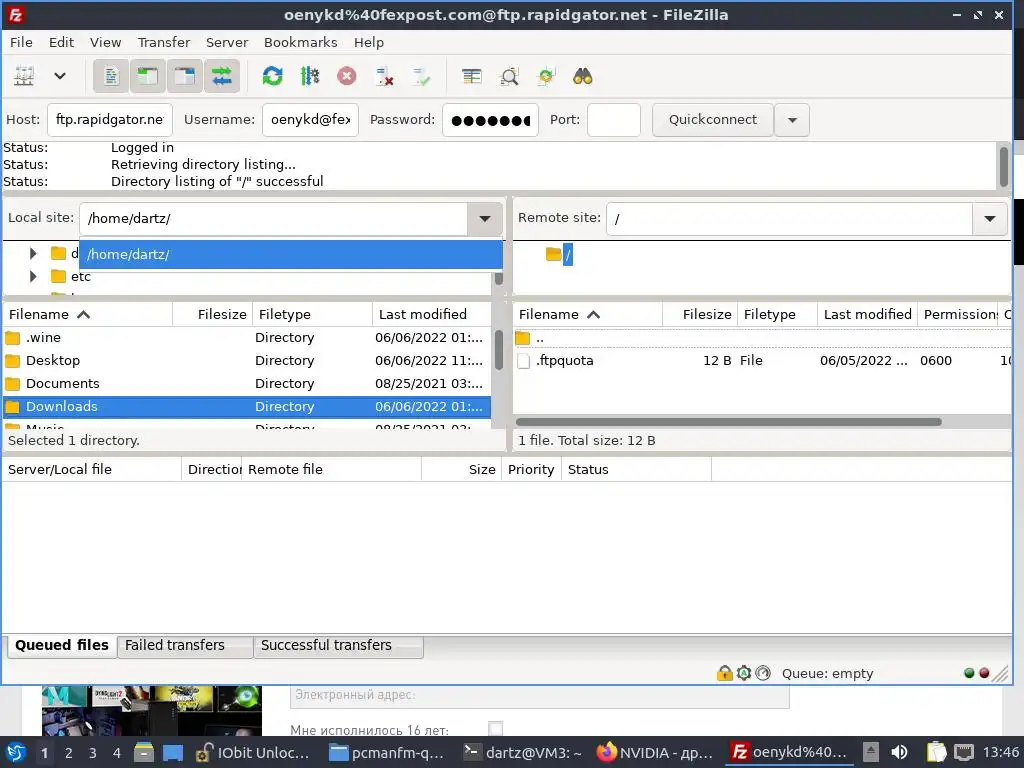Click the remote list horizontal scrollbar
The image size is (1024, 768).
pos(728,422)
